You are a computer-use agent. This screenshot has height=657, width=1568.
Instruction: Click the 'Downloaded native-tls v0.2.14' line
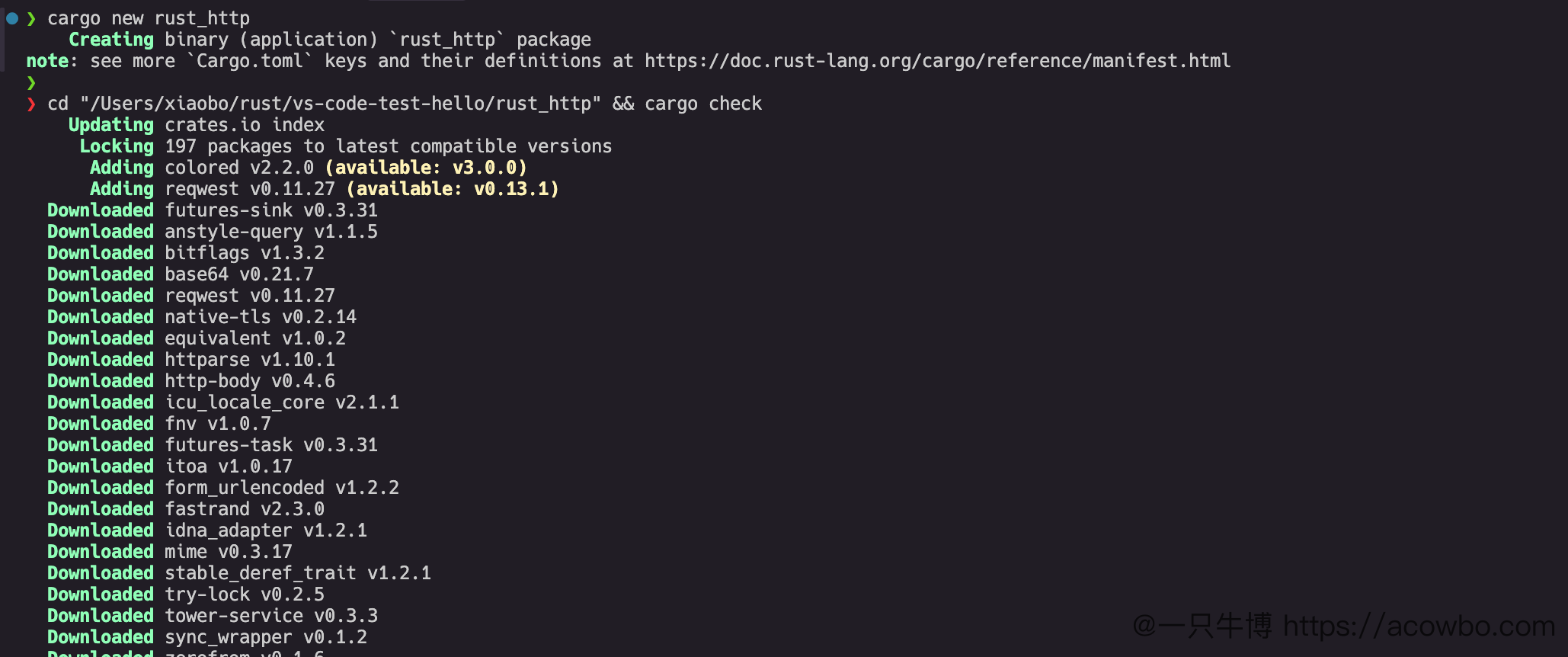[x=202, y=317]
